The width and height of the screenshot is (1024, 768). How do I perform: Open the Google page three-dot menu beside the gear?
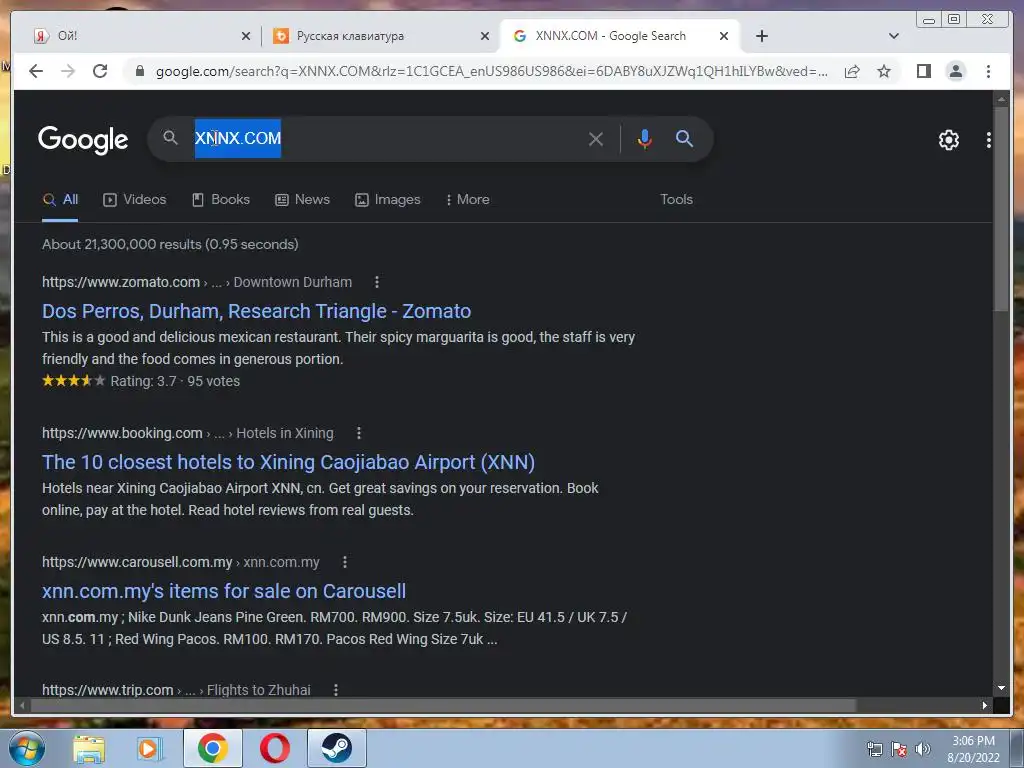point(989,140)
